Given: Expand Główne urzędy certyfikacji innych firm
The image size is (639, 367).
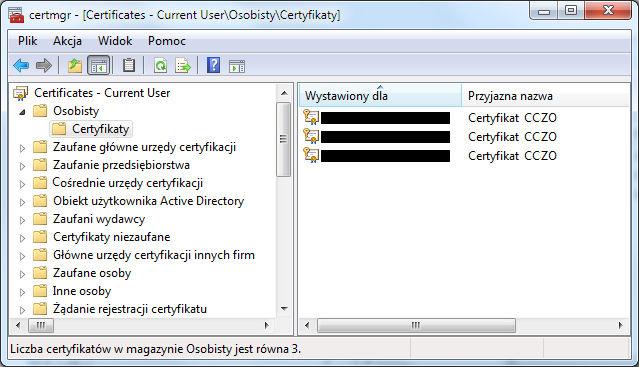Looking at the screenshot, I should (x=22, y=256).
